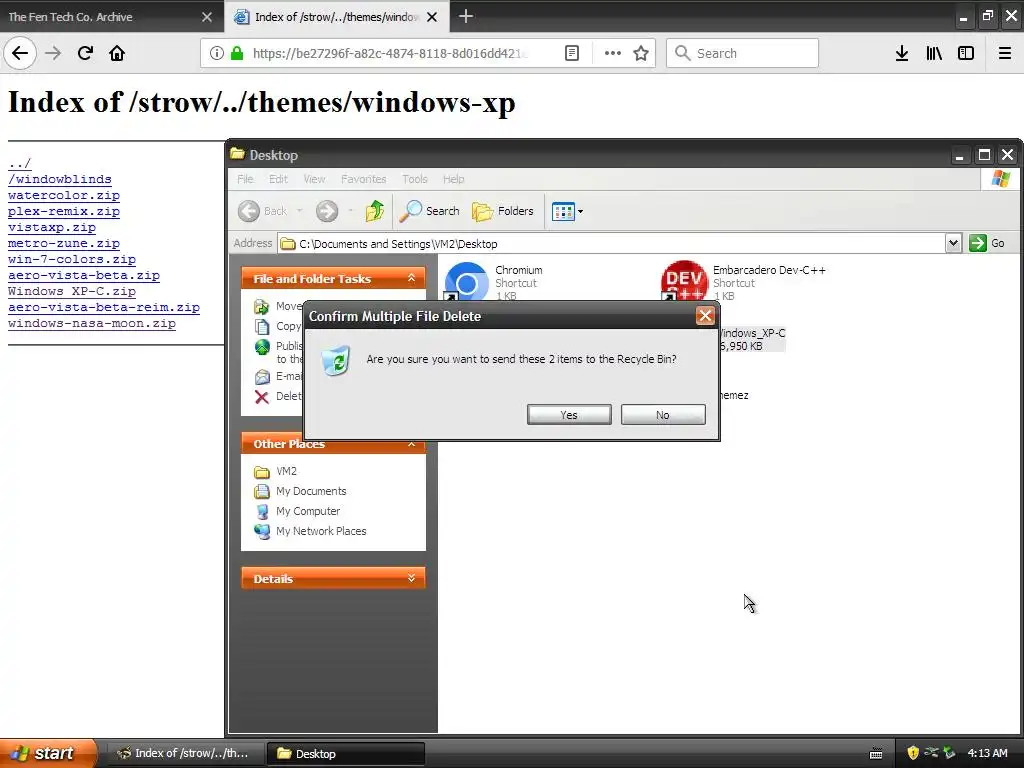
Task: Expand the Explorer Address bar dropdown
Action: tap(953, 243)
